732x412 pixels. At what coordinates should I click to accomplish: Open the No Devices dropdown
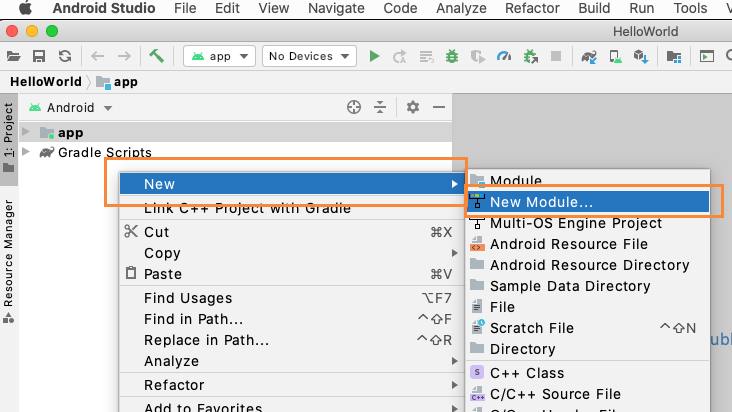point(309,56)
